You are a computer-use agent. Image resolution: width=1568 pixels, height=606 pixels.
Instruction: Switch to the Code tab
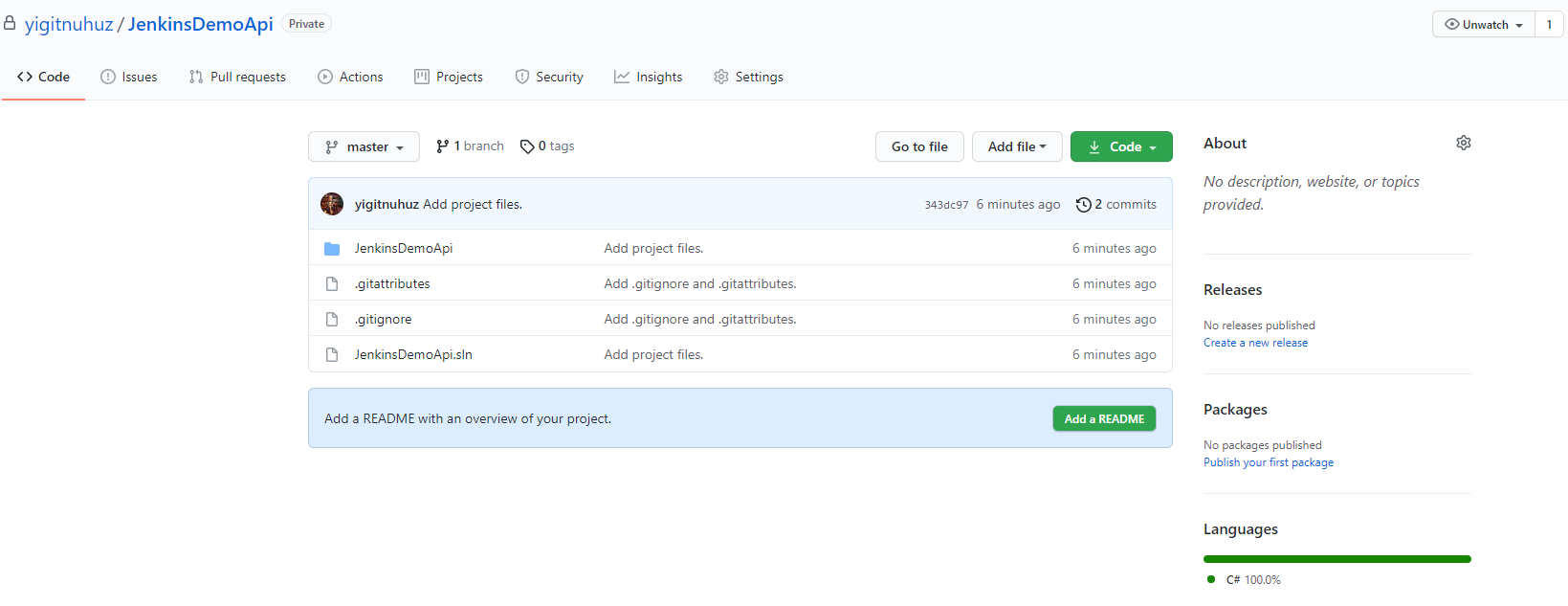[x=43, y=77]
